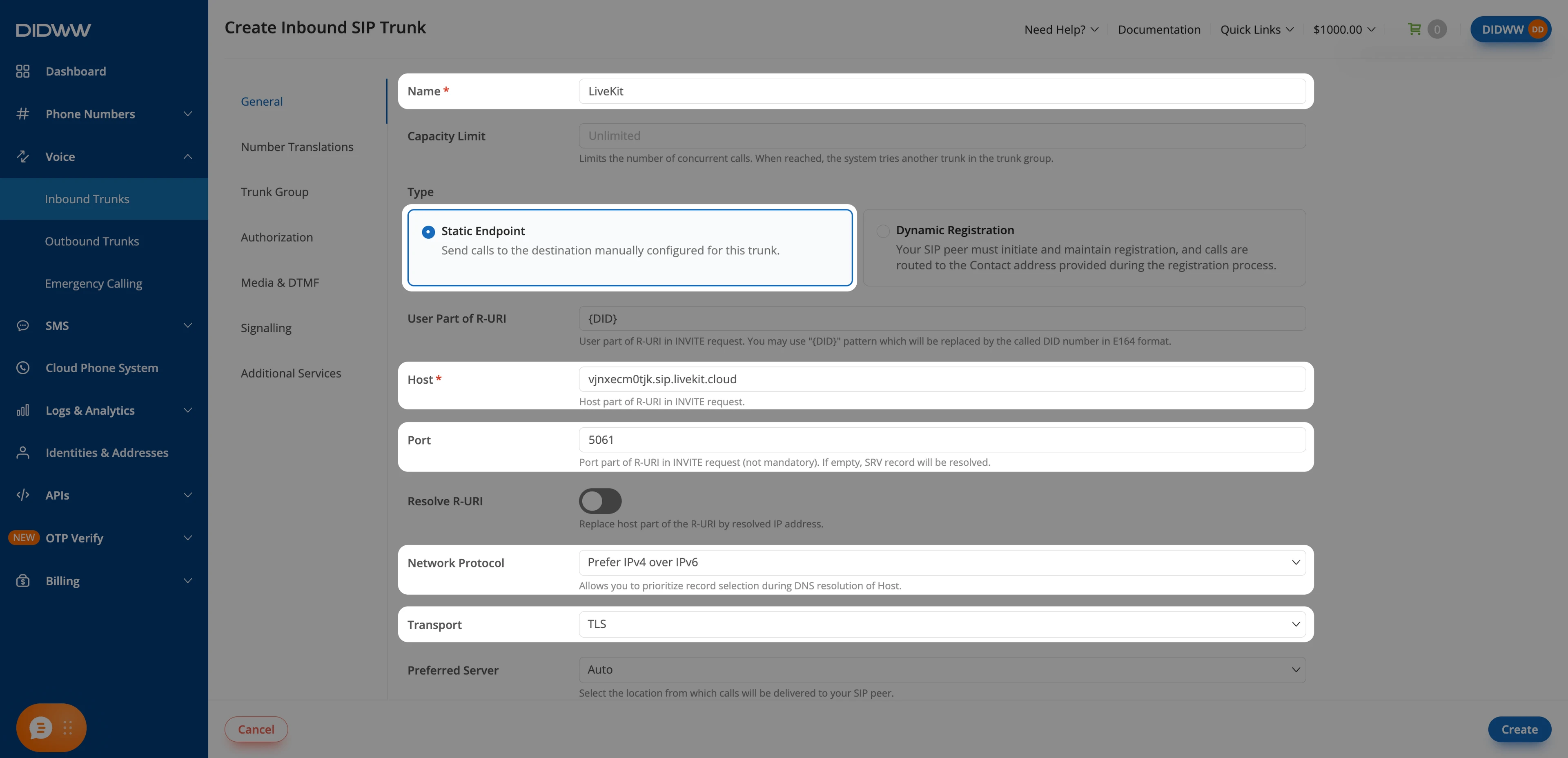The image size is (1568, 758).
Task: Go to Emergency Calling
Action: pyautogui.click(x=94, y=284)
